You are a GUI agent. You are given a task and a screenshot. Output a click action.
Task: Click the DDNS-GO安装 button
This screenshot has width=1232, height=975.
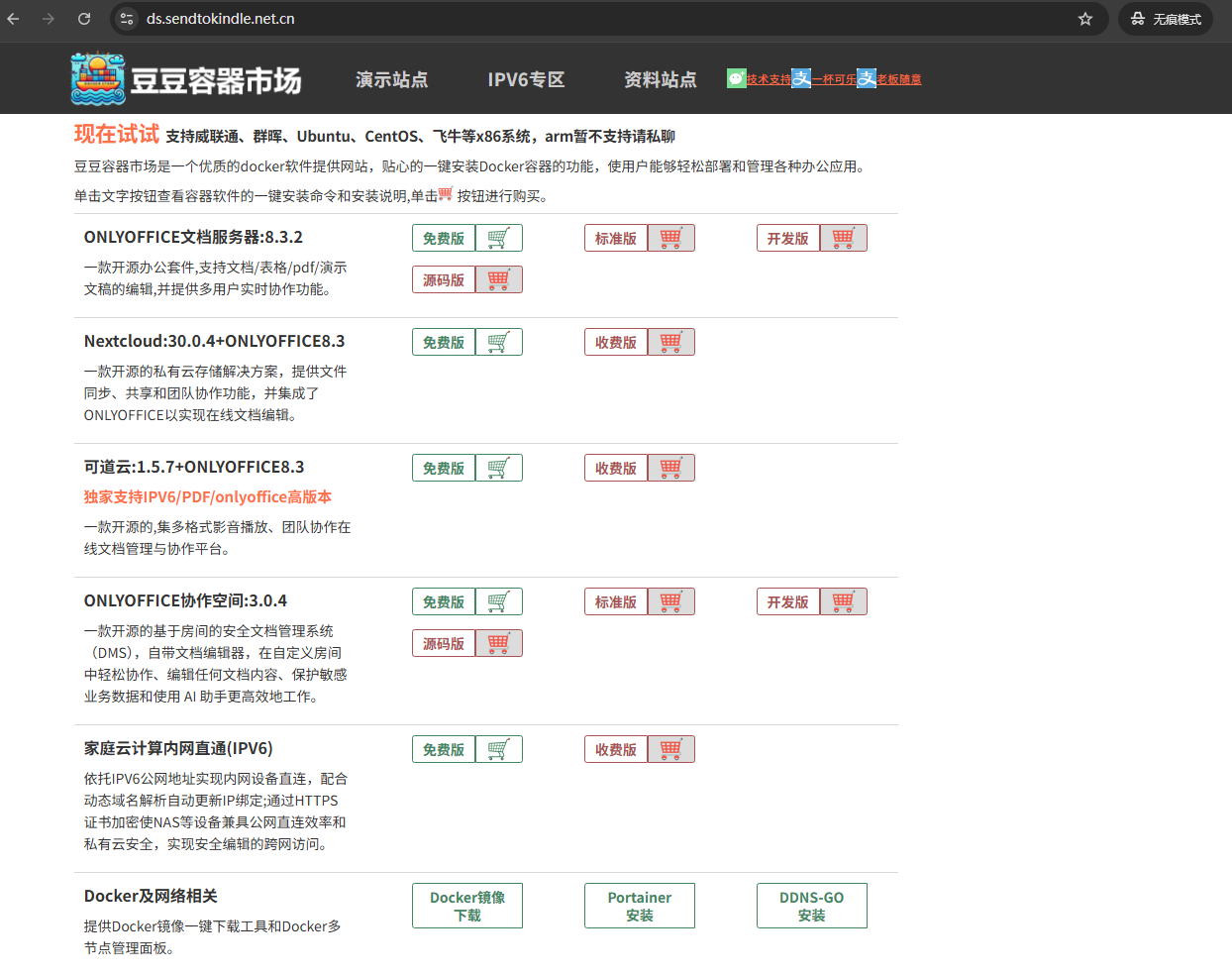pos(812,906)
